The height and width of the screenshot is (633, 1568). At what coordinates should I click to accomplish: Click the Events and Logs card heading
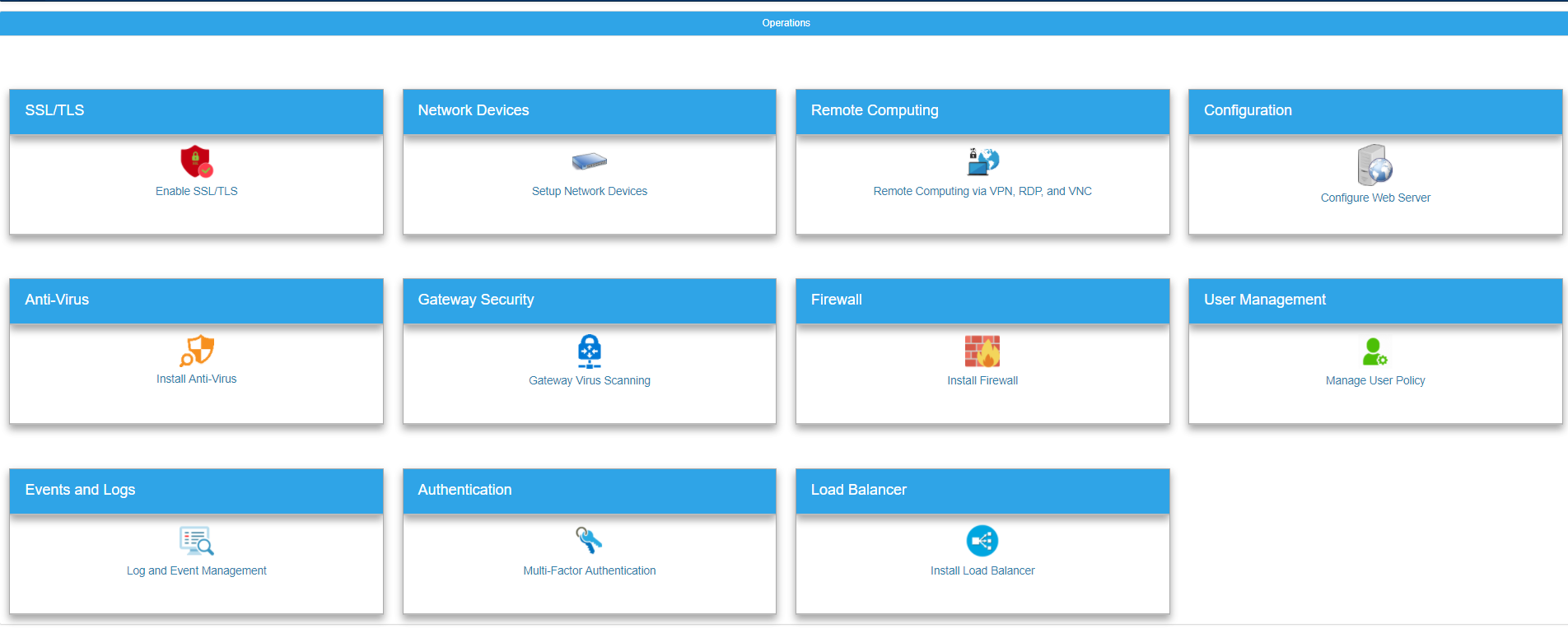[196, 491]
